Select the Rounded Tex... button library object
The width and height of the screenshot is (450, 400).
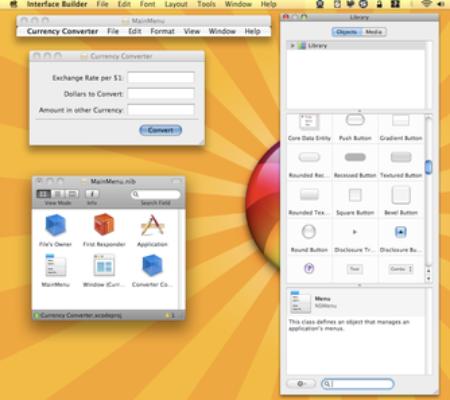[x=309, y=201]
